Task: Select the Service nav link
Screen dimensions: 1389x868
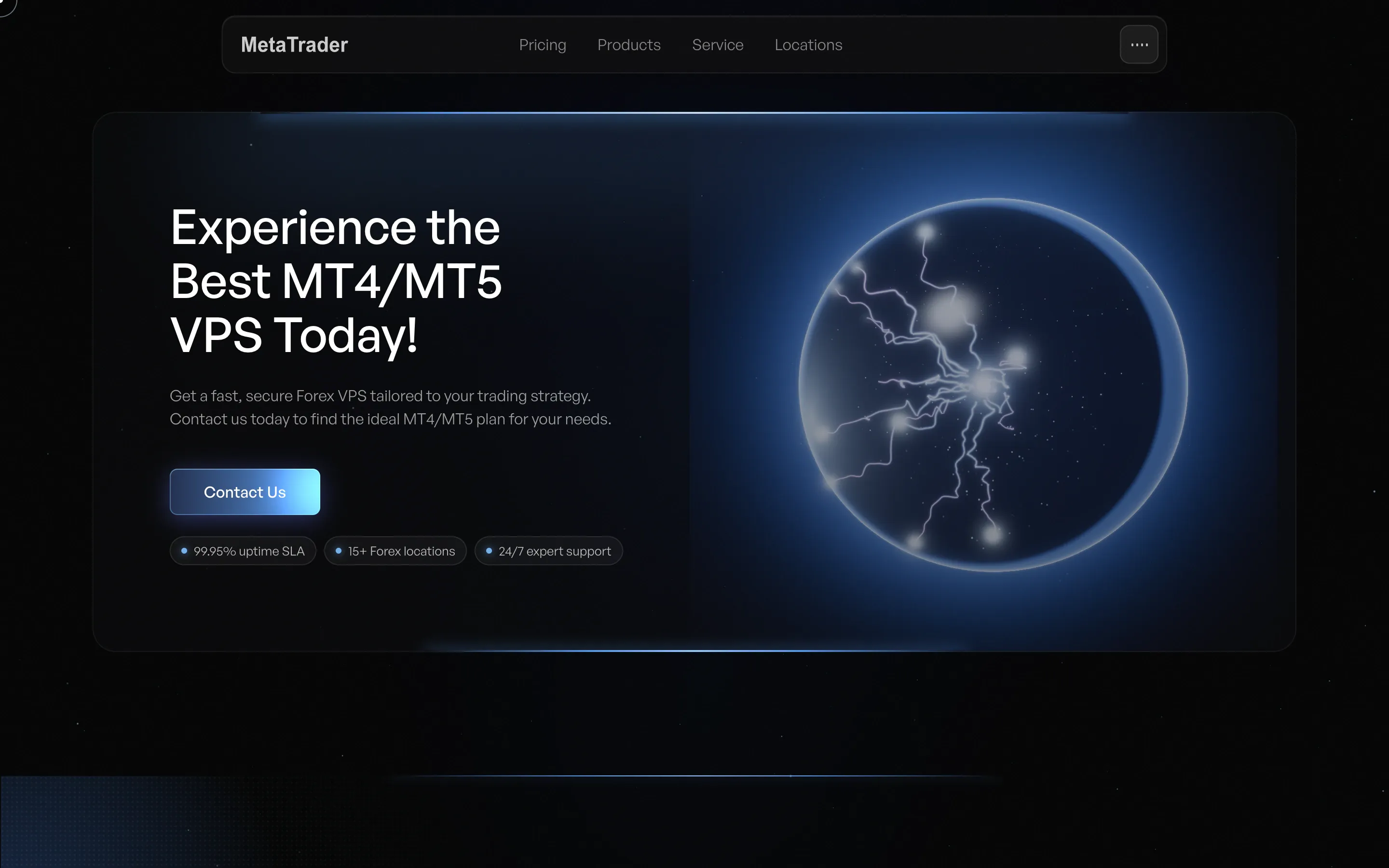Action: [x=718, y=45]
